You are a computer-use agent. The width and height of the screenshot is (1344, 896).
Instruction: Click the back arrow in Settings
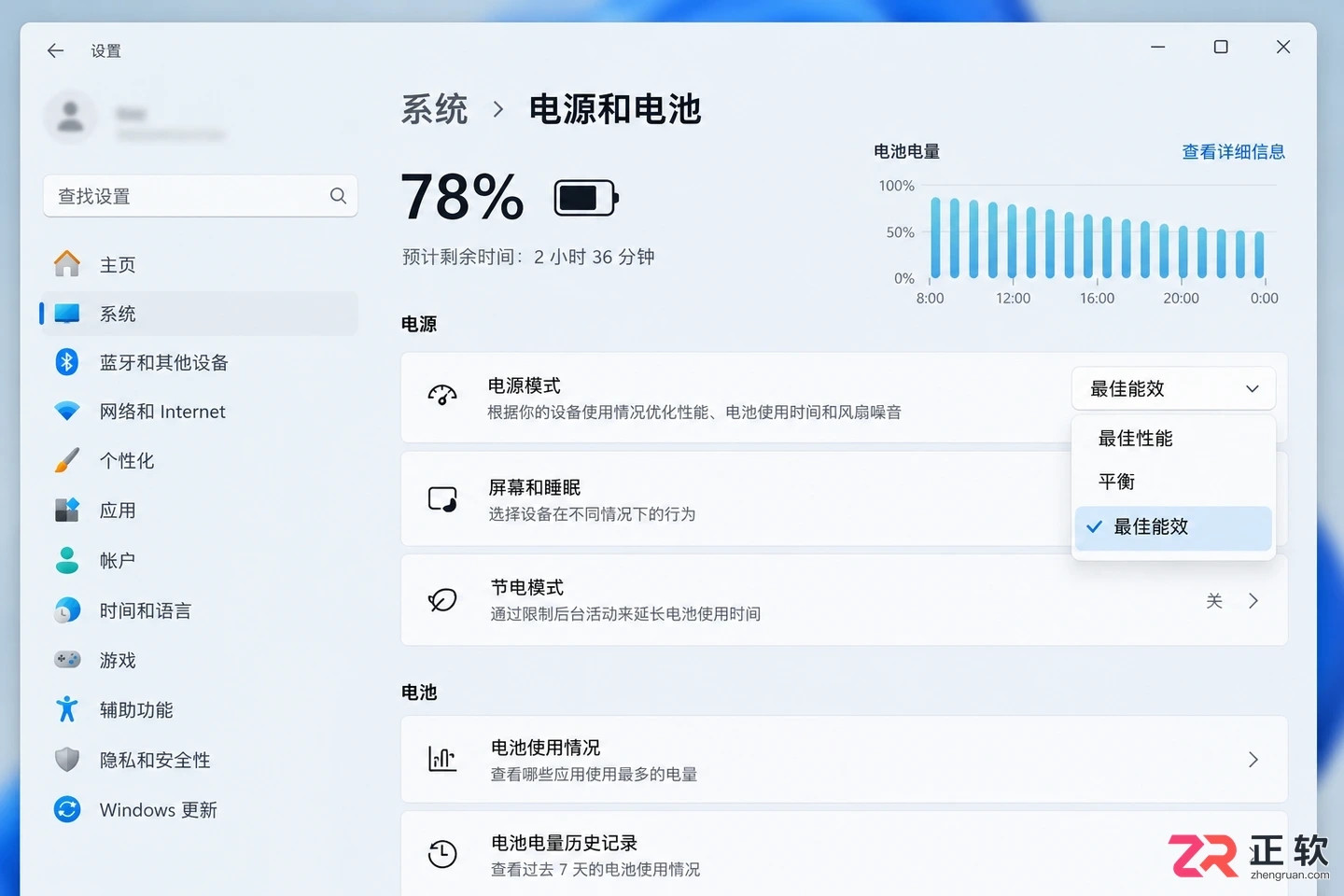(56, 50)
